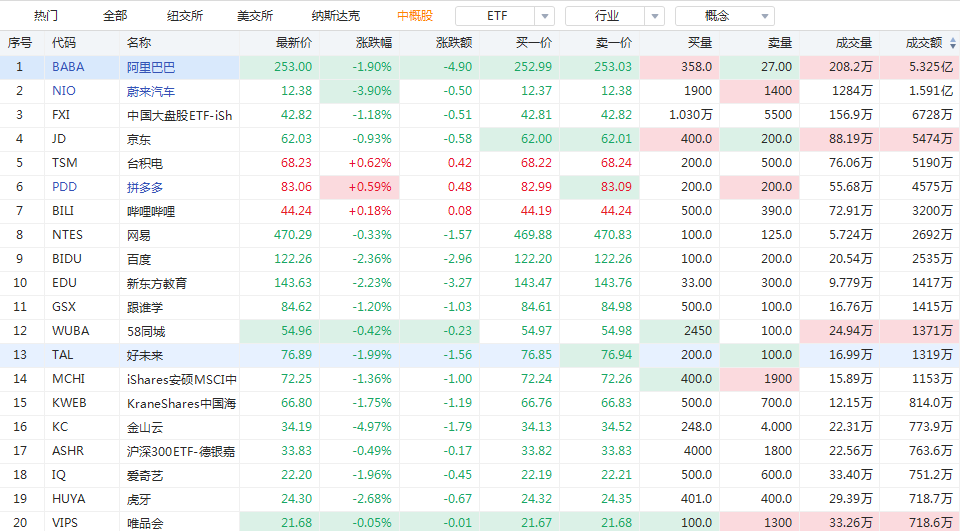The height and width of the screenshot is (531, 960).
Task: Open the 蔚来汽车 name link
Action: coord(151,91)
